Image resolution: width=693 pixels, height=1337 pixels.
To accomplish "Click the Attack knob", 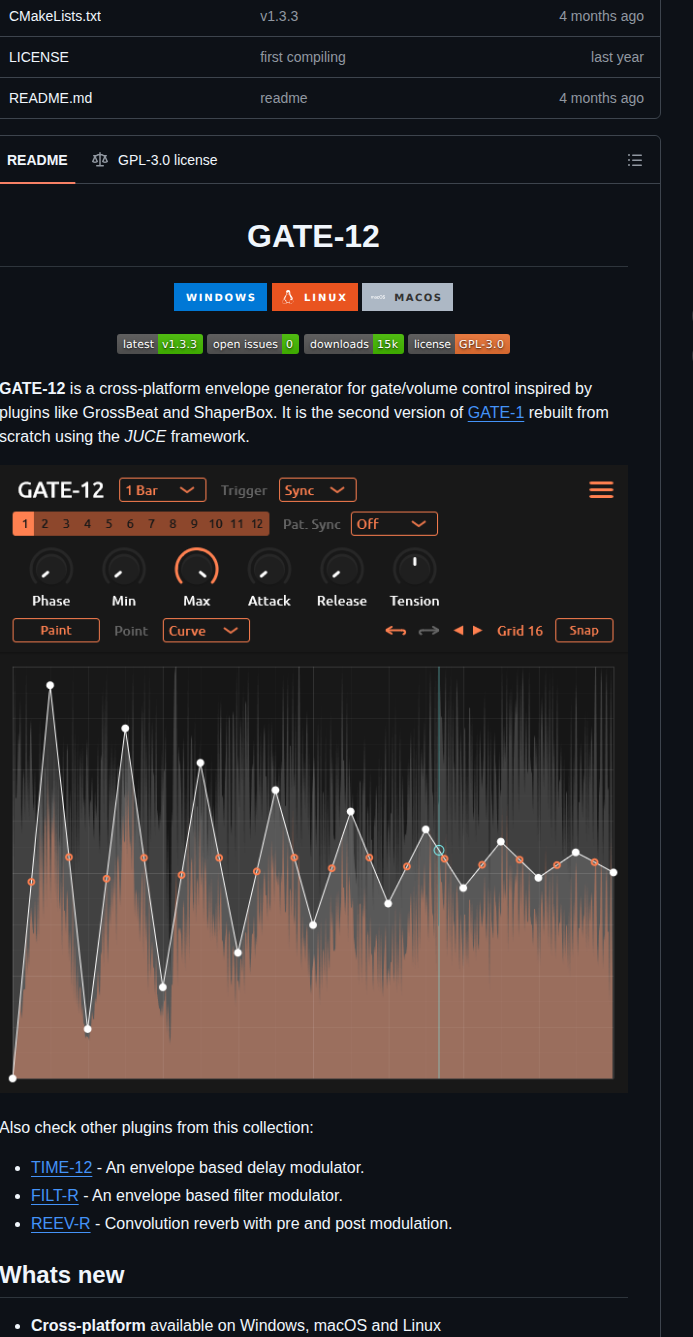I will pos(269,568).
